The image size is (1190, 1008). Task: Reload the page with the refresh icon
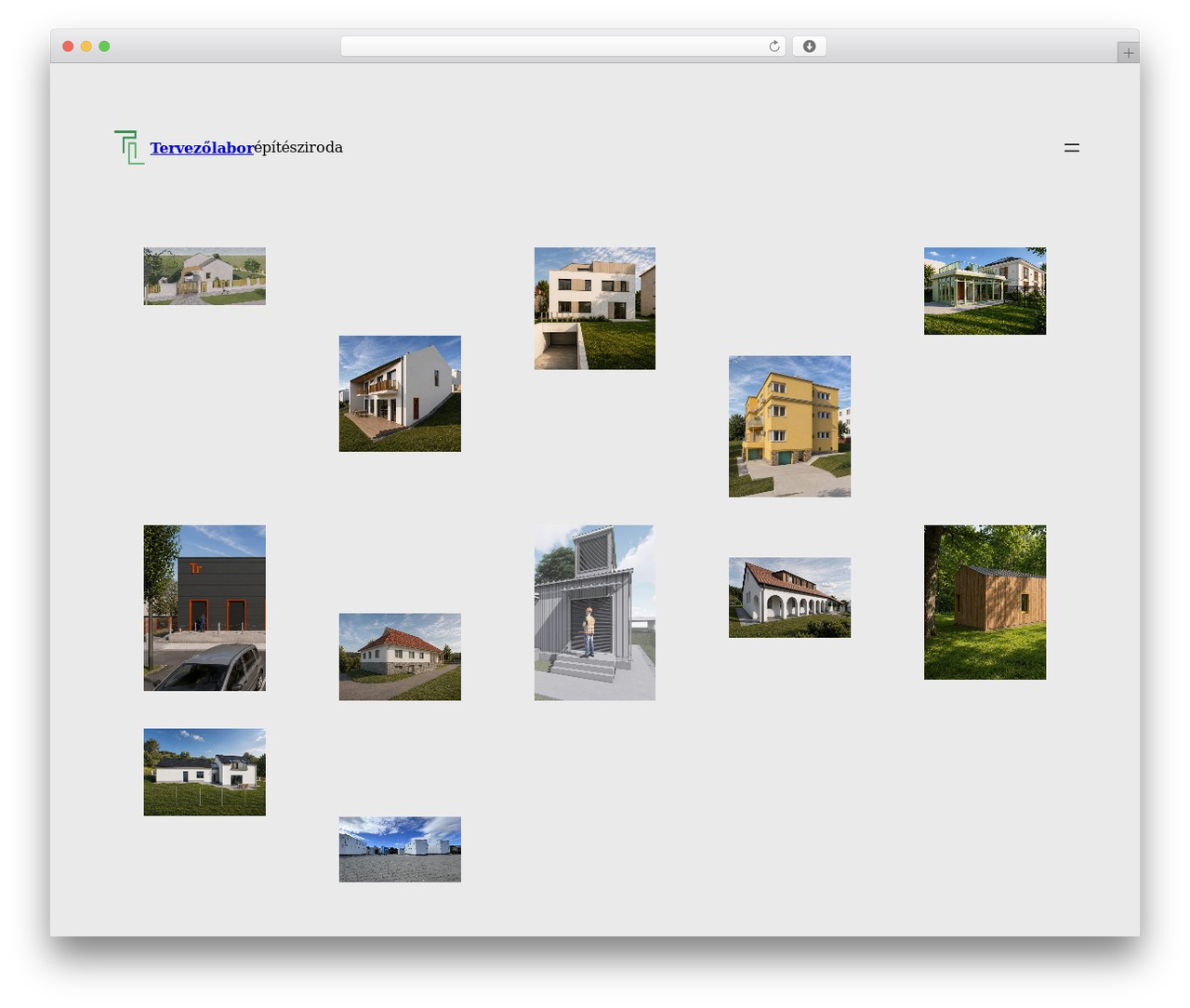[x=774, y=46]
